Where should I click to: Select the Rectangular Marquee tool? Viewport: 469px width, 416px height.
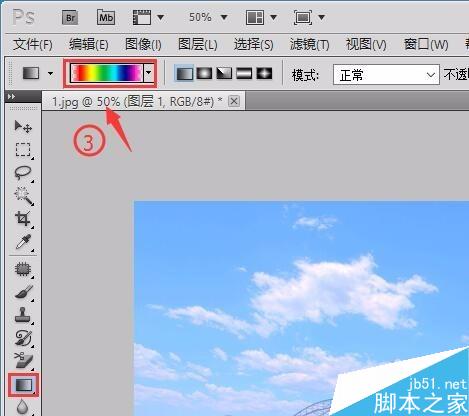coord(23,149)
